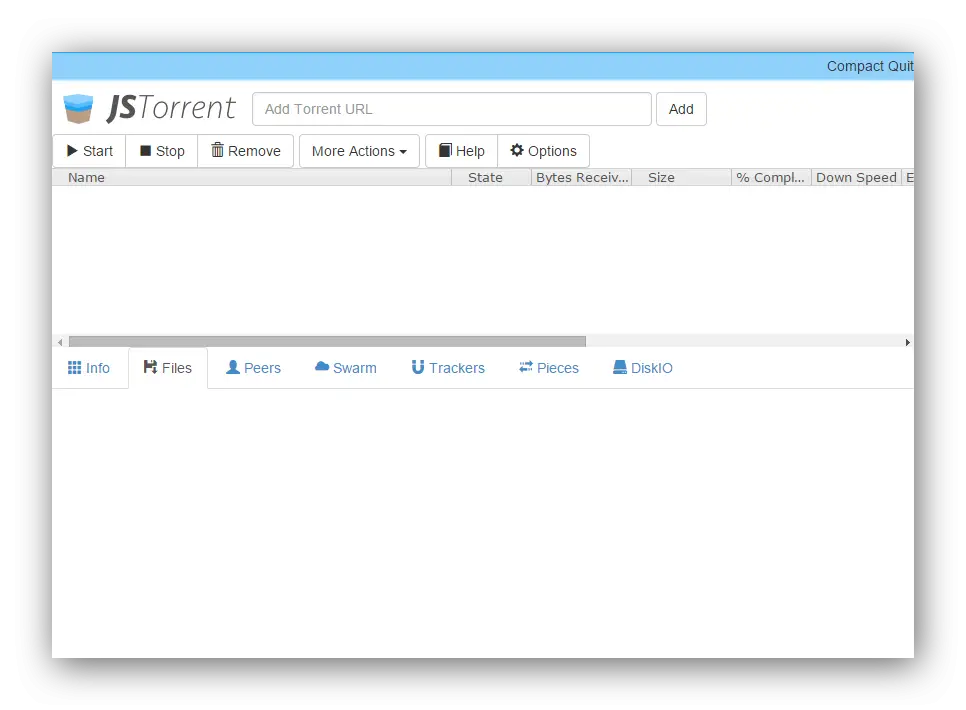Click the Trackers magnet icon

tap(418, 367)
